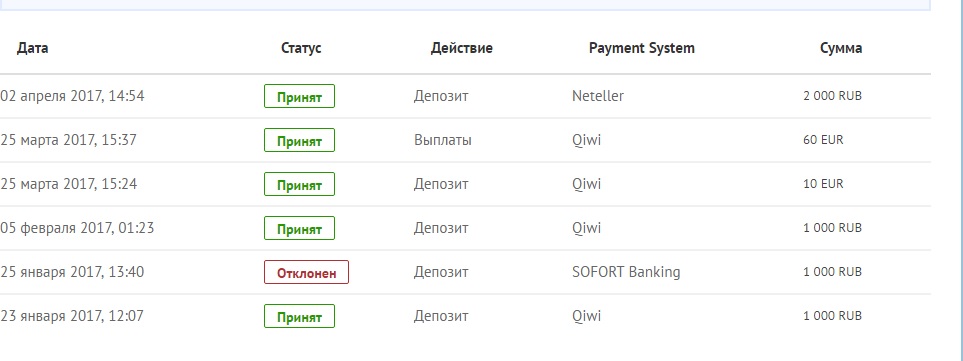Click the Сумма column header
Screen dimensions: 963x361
point(841,48)
